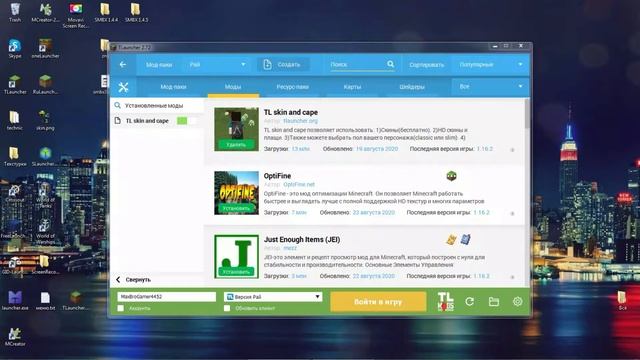
Task: Open Trash on the desktop
Action: 15,13
